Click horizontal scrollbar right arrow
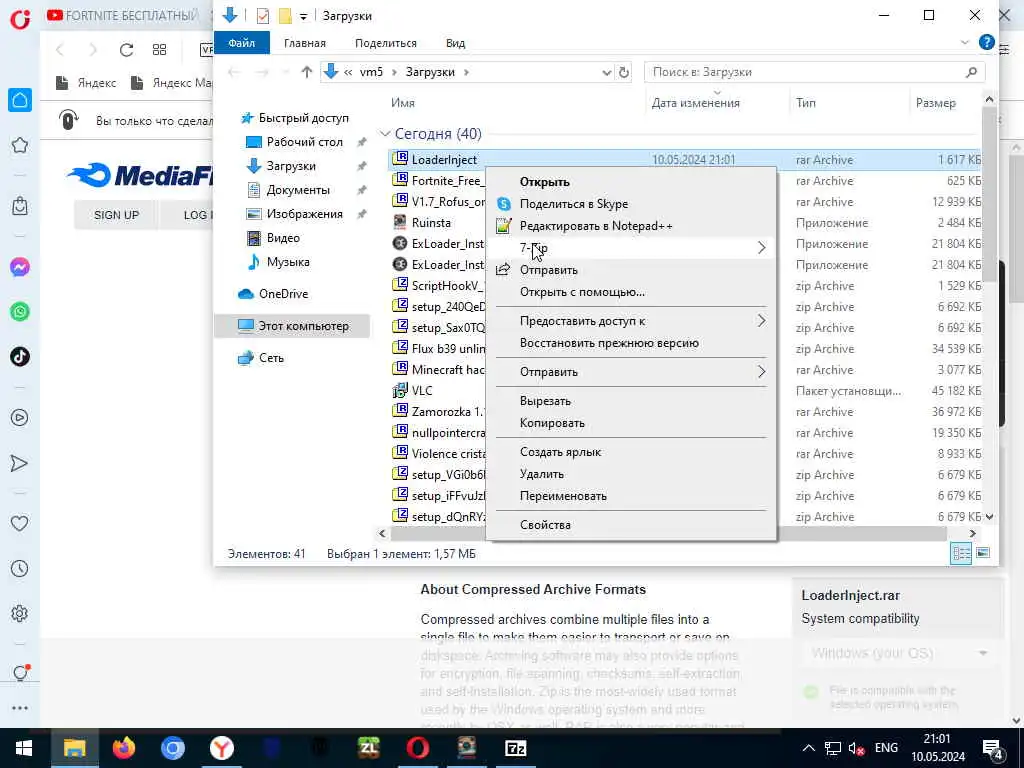The height and width of the screenshot is (768, 1024). click(x=972, y=534)
